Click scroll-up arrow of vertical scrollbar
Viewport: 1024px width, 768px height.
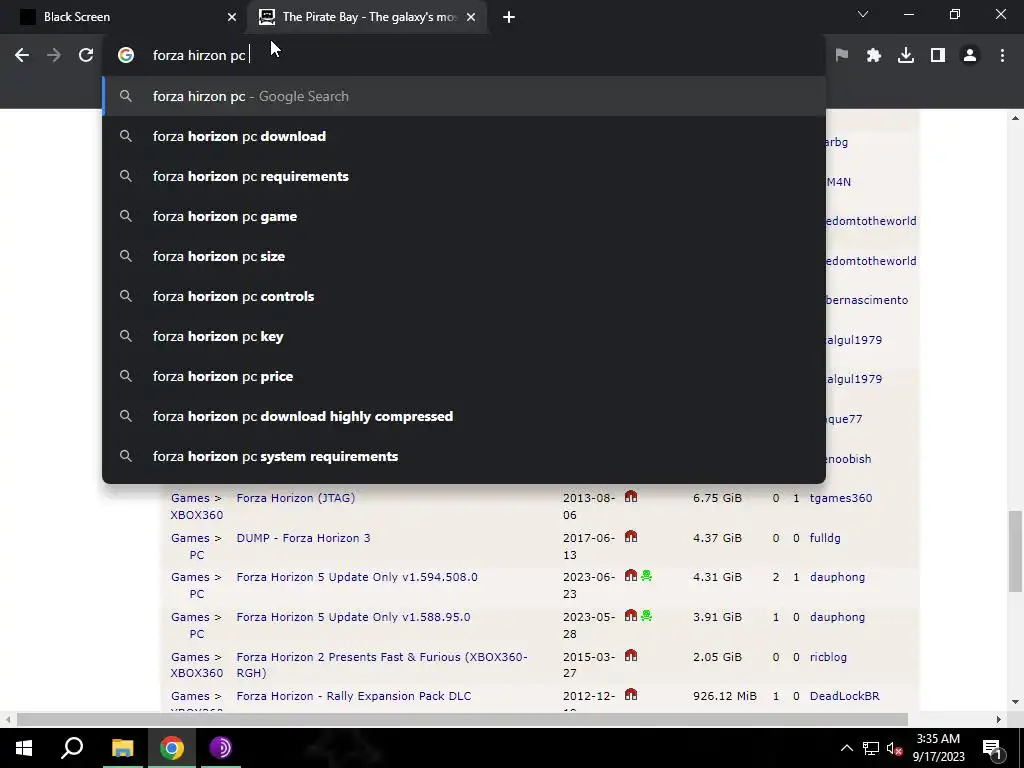click(1015, 118)
